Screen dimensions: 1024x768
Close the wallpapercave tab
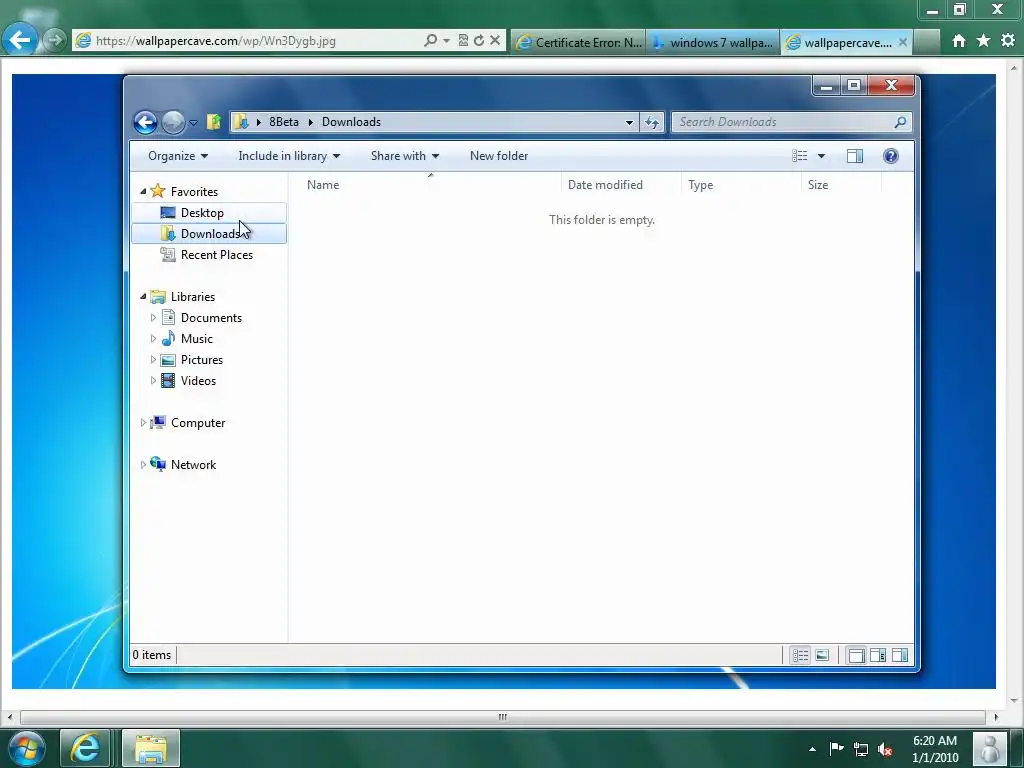point(903,42)
